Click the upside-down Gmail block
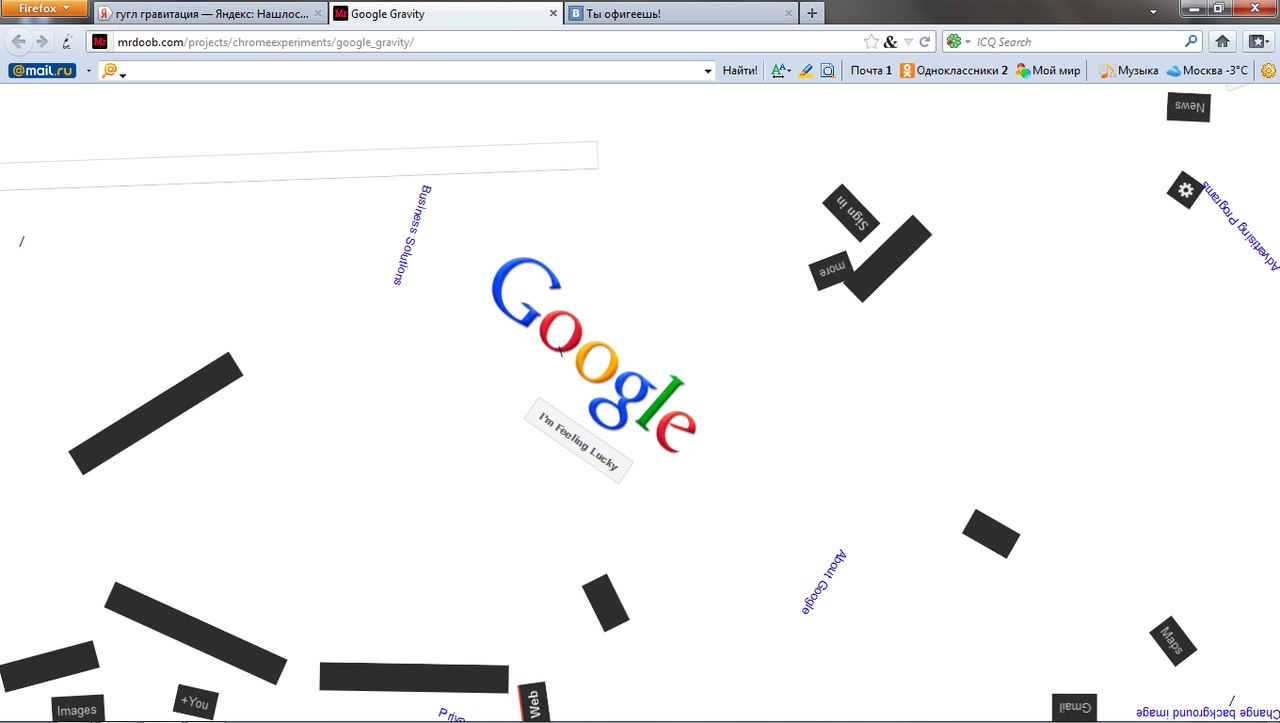 click(1075, 707)
